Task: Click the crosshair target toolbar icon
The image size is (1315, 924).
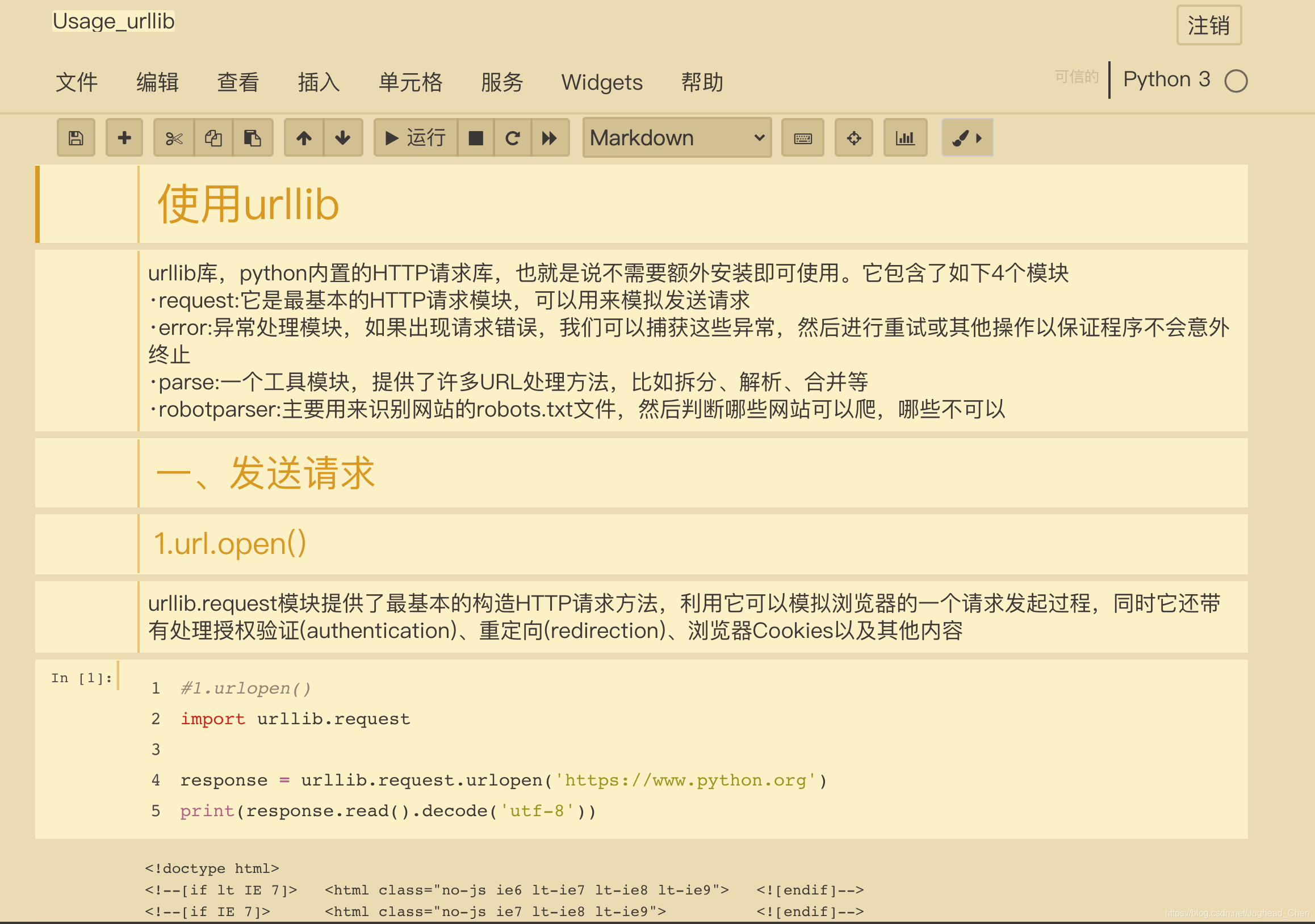Action: click(x=853, y=138)
